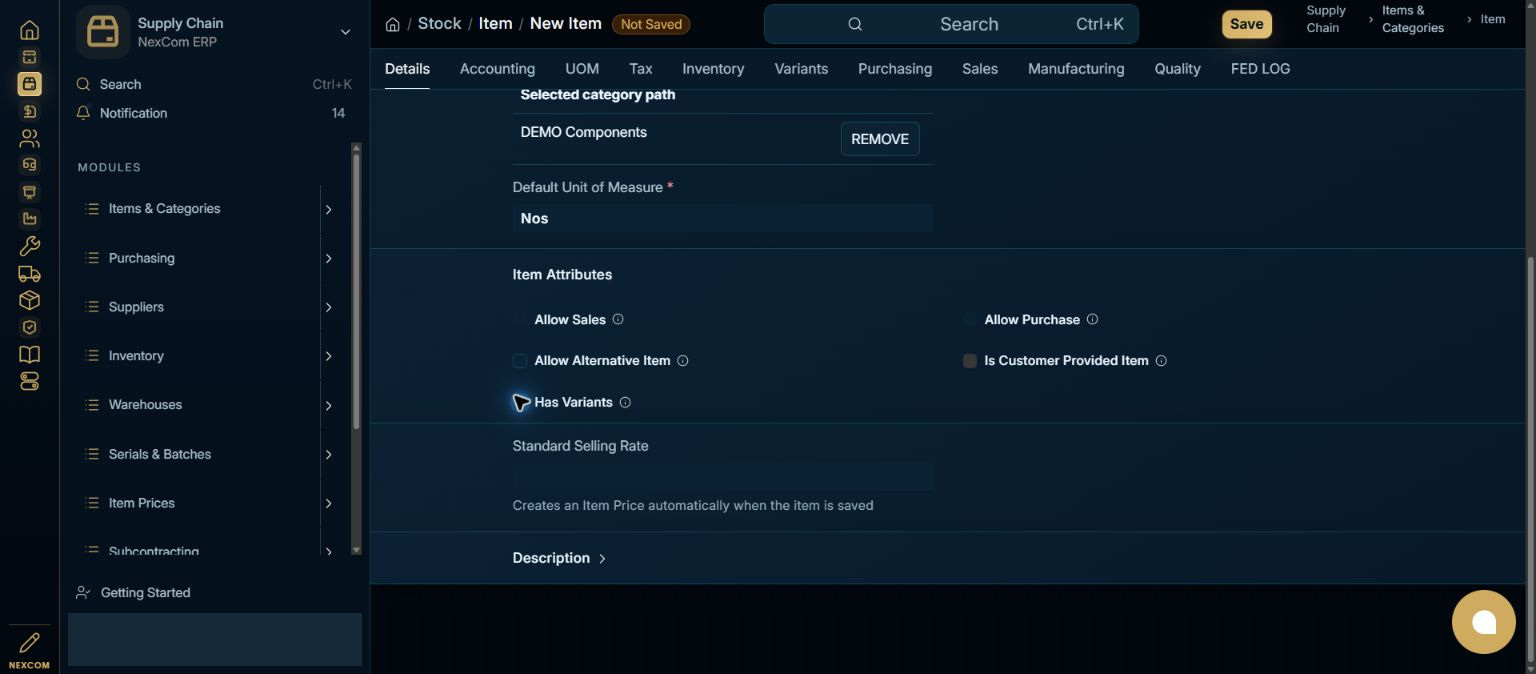Switch to the Manufacturing tab
Viewport: 1536px width, 674px height.
(1076, 69)
